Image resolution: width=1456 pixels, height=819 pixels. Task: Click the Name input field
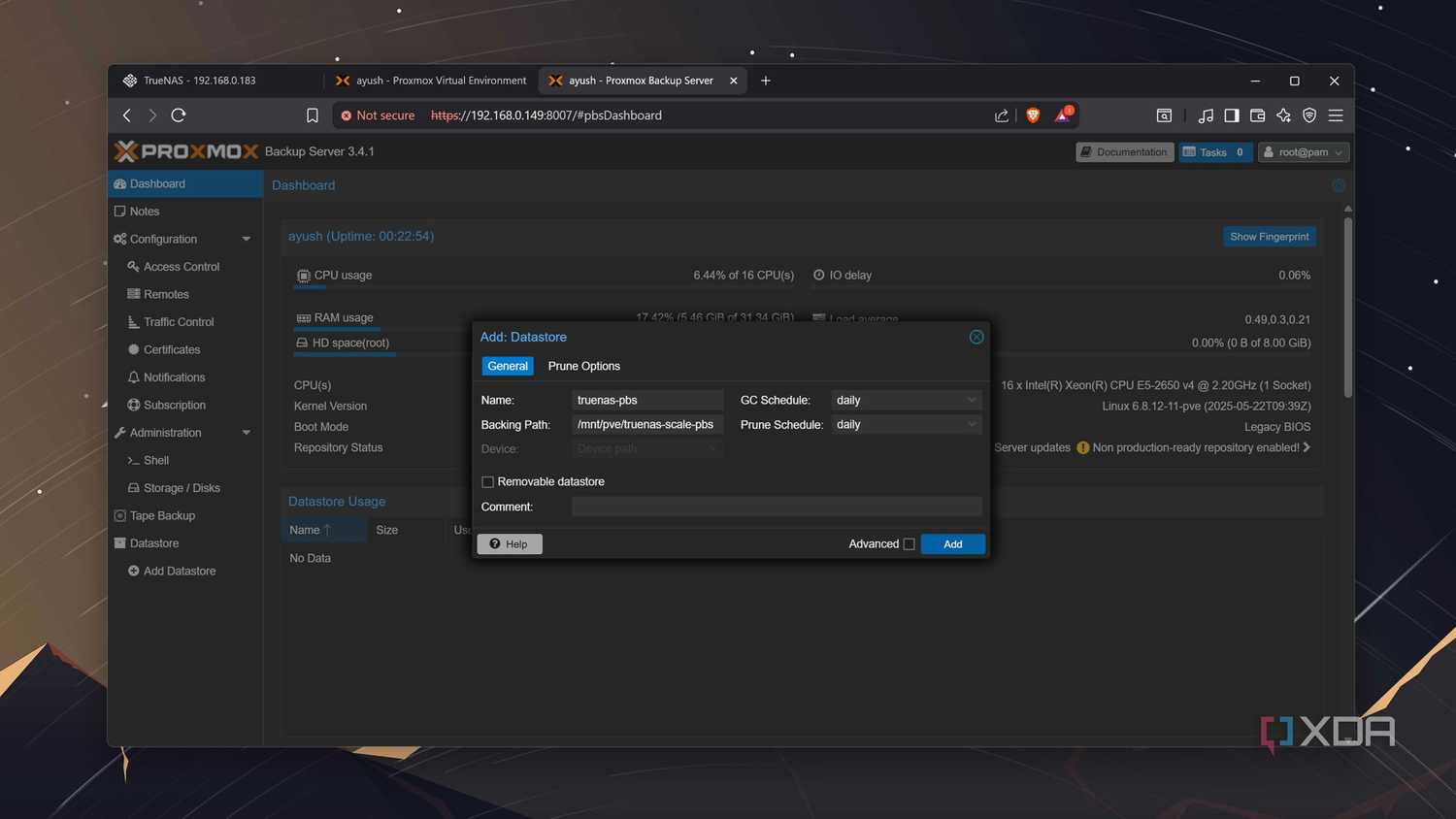(x=647, y=400)
